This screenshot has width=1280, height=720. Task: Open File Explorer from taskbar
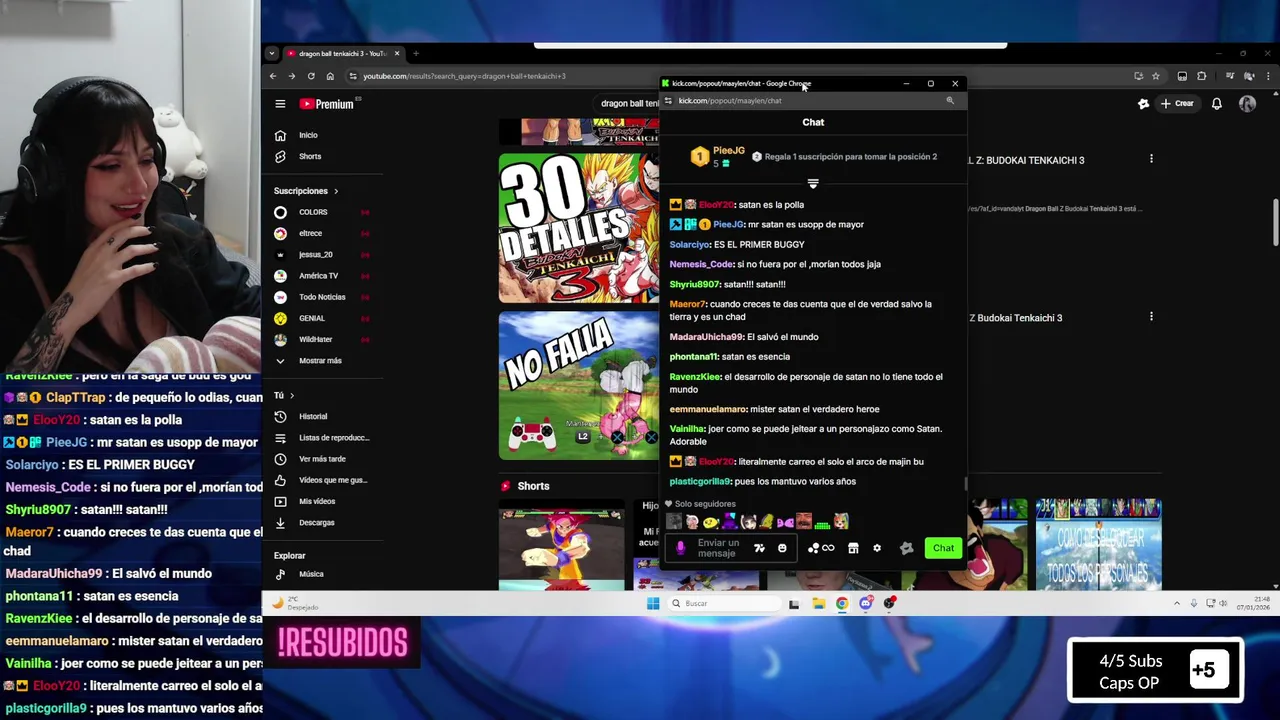818,603
